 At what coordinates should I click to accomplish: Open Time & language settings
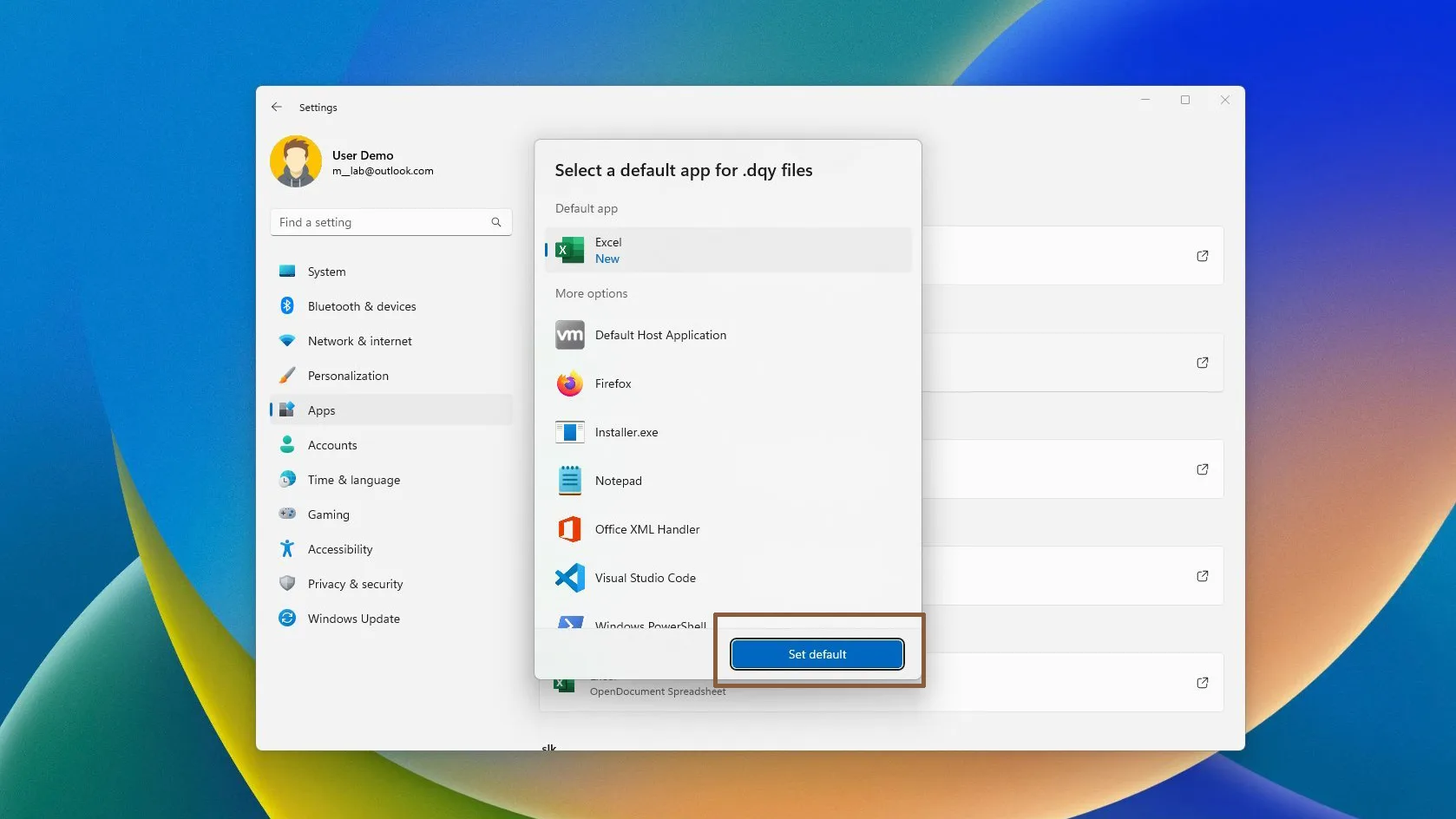[x=391, y=480]
